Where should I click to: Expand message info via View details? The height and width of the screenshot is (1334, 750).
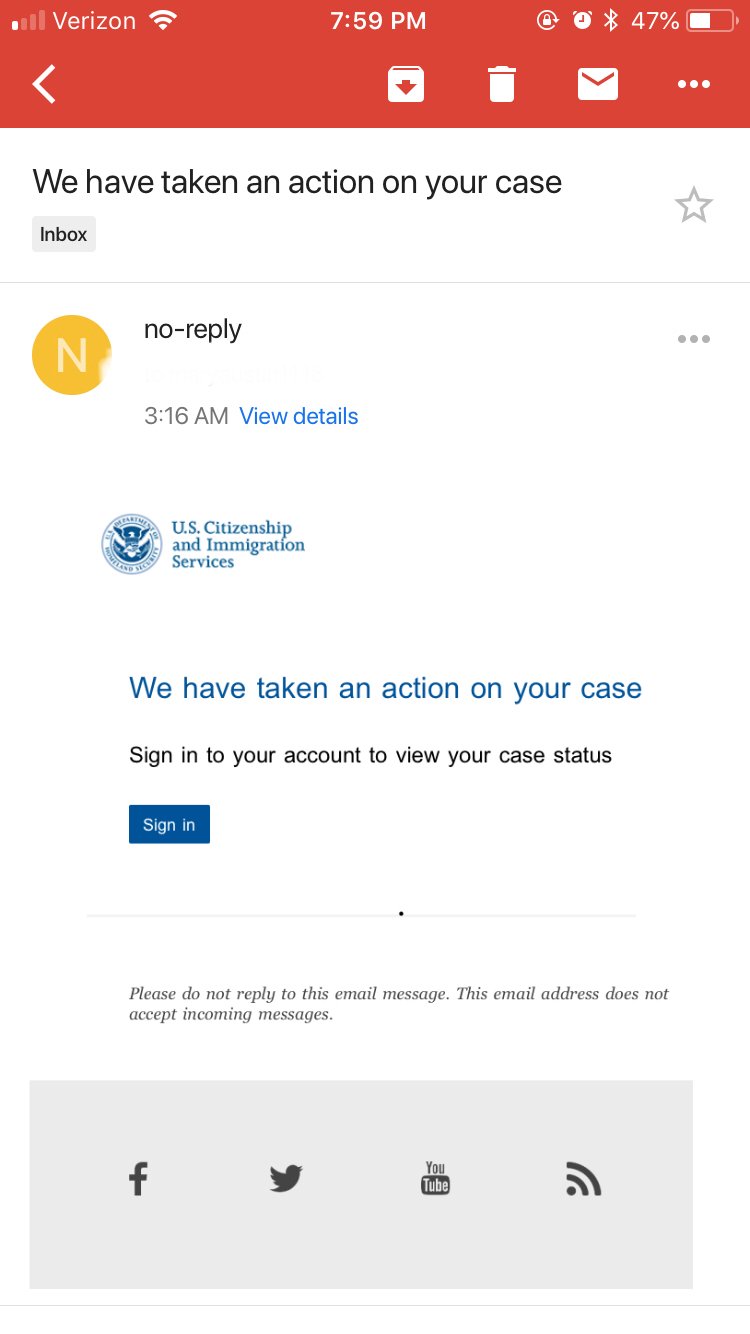click(298, 416)
